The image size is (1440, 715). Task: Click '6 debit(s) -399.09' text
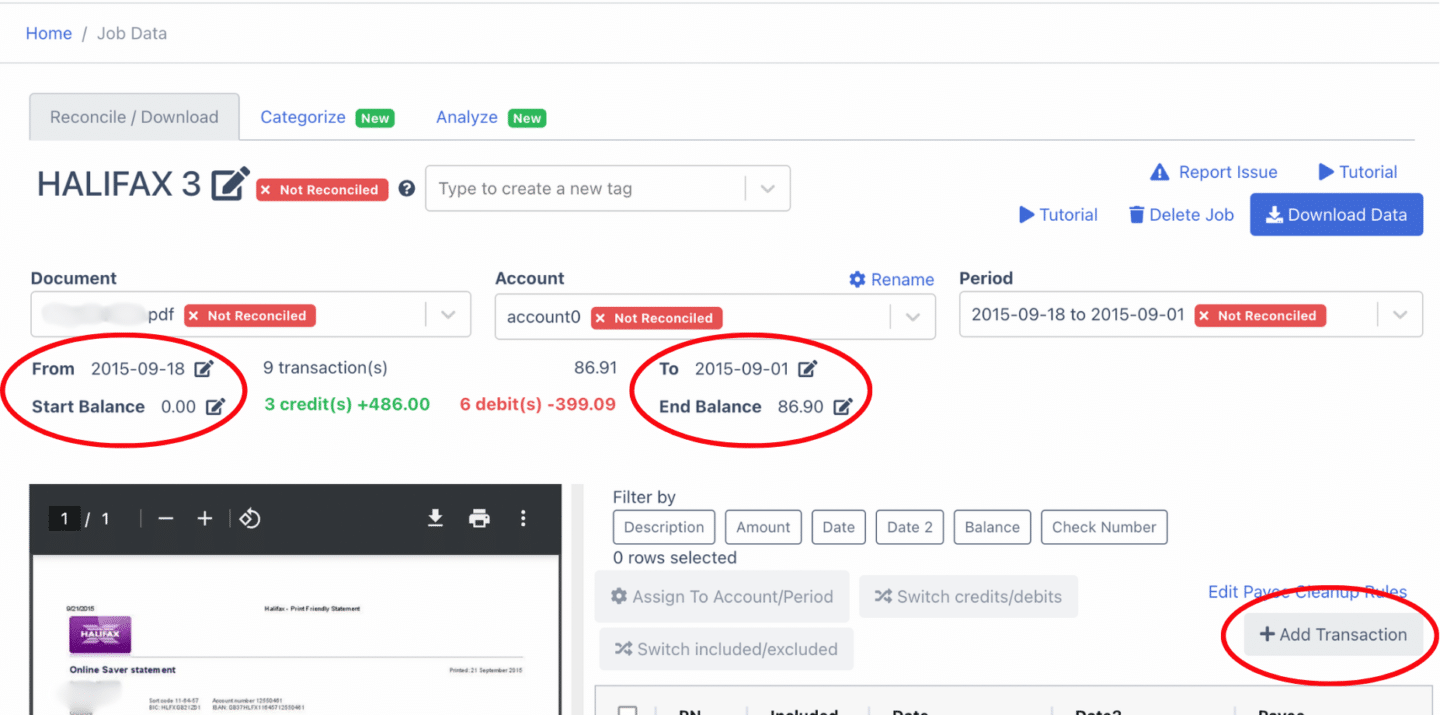point(538,405)
